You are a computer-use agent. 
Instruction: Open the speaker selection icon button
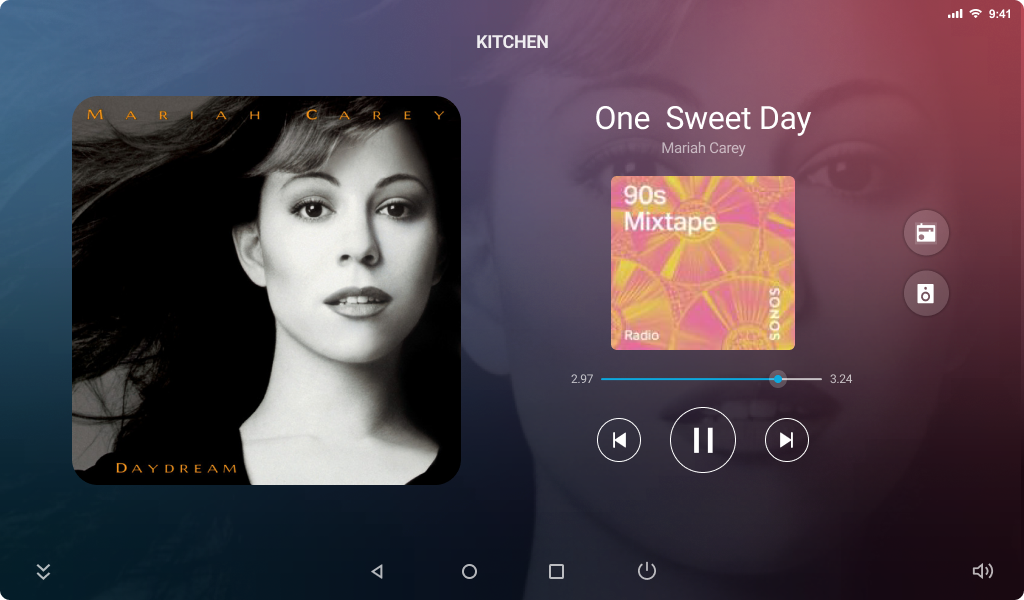click(926, 293)
